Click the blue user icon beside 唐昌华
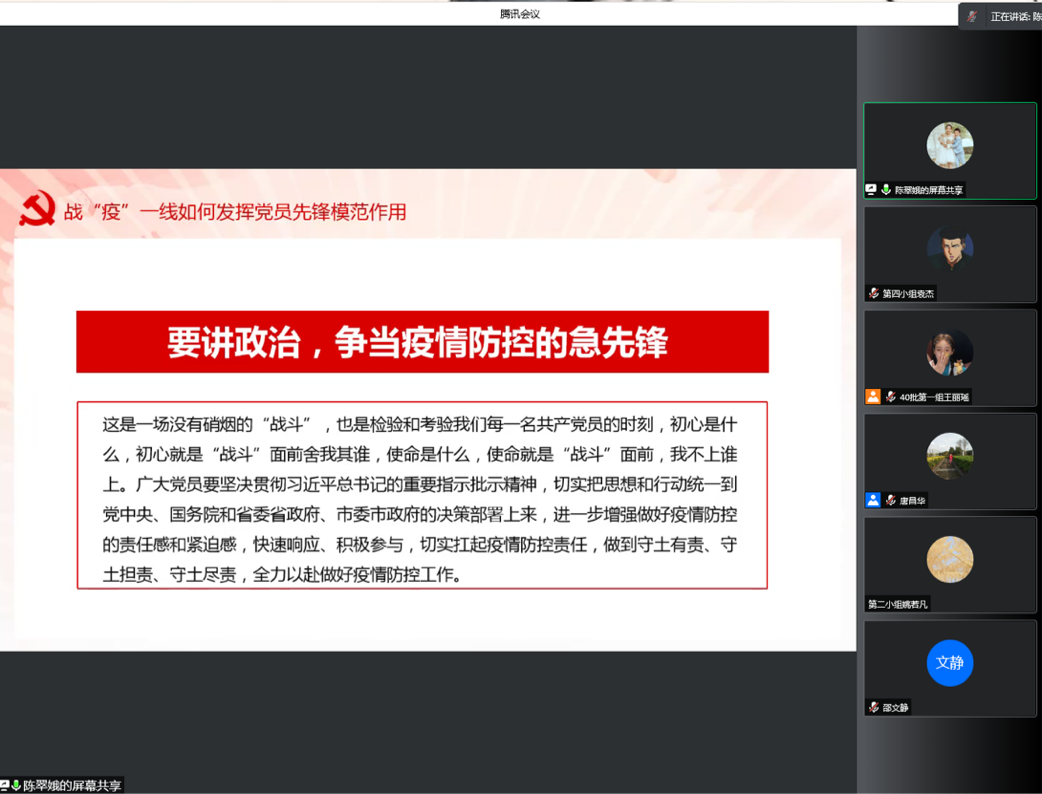The height and width of the screenshot is (794, 1042). click(873, 500)
